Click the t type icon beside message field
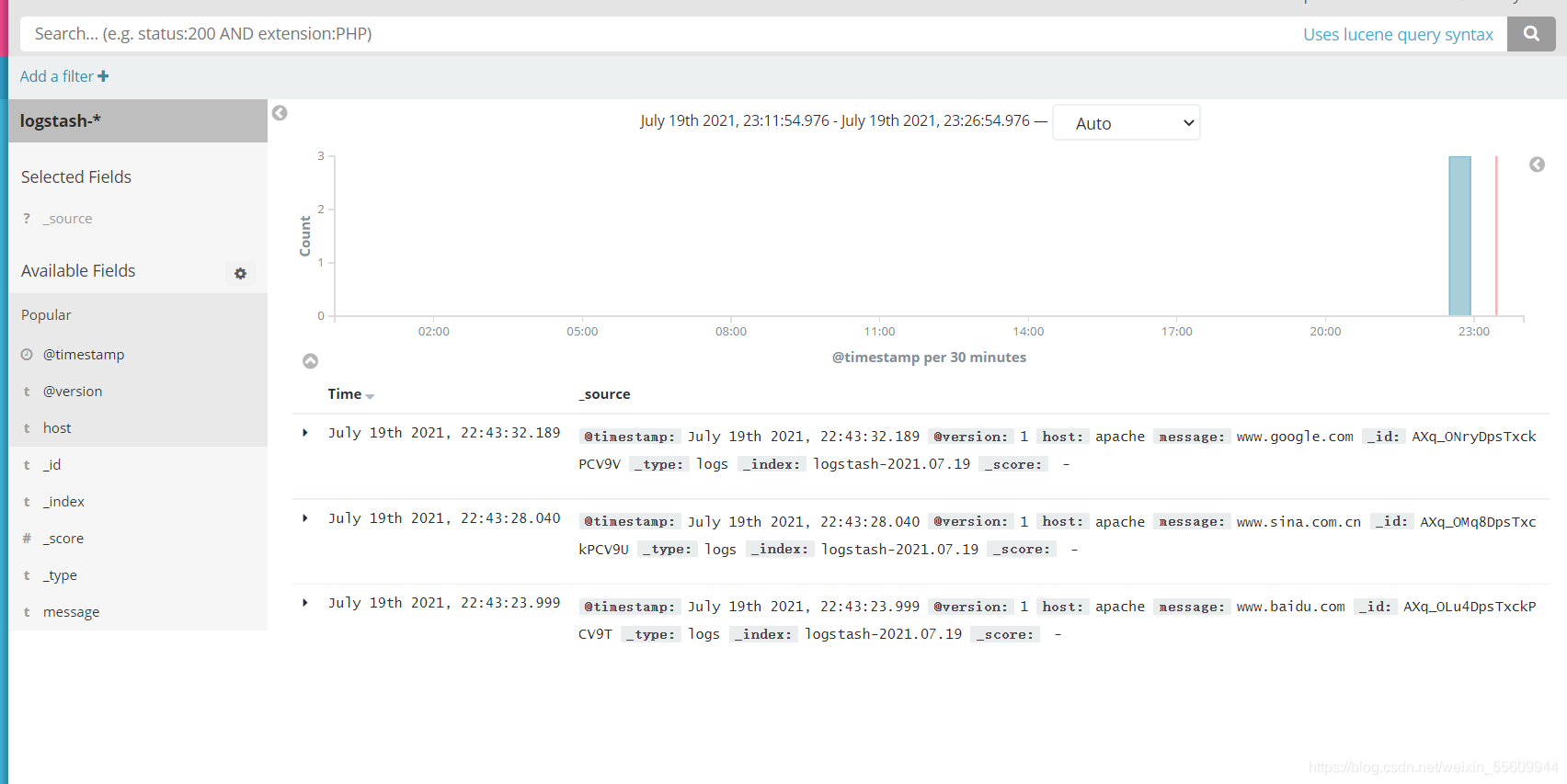The height and width of the screenshot is (784, 1567). click(x=27, y=612)
